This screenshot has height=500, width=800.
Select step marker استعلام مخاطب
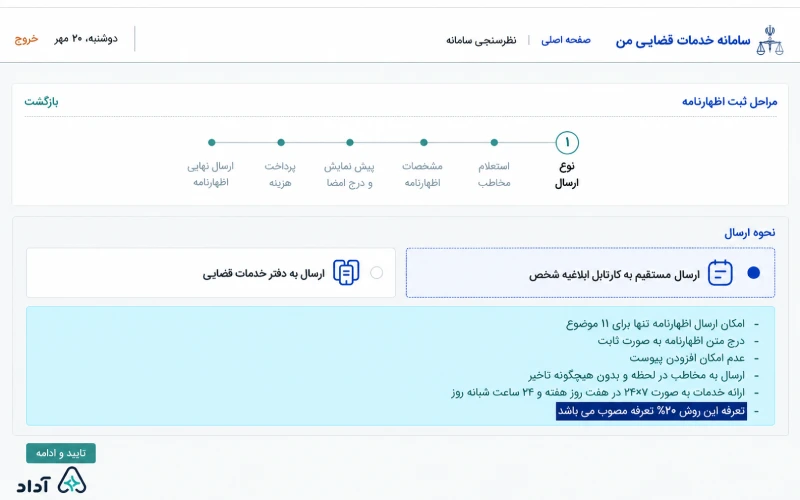[494, 143]
